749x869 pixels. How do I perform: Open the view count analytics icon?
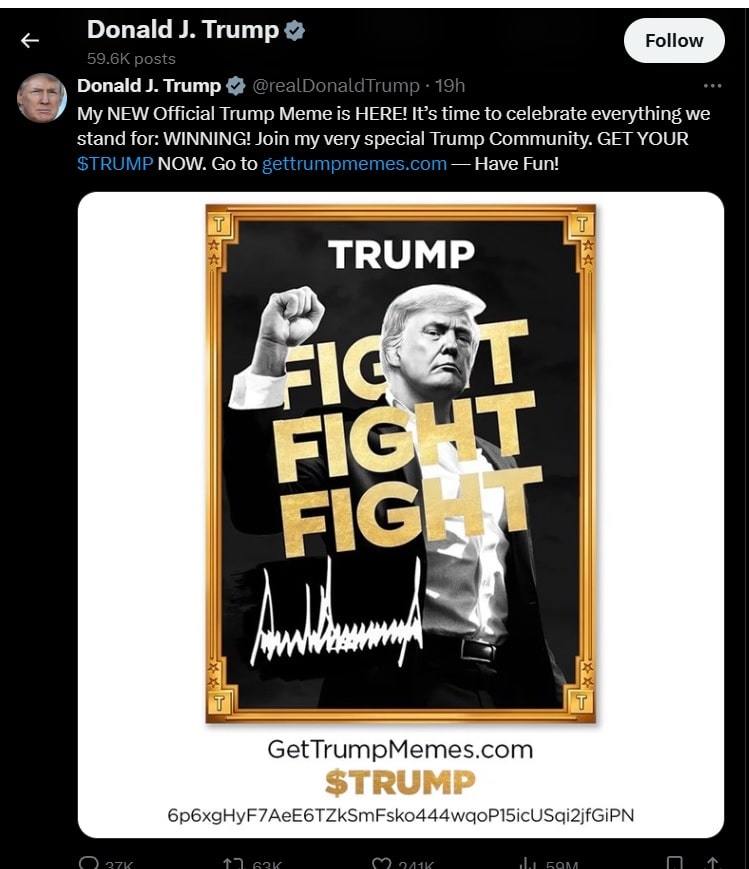tap(527, 863)
